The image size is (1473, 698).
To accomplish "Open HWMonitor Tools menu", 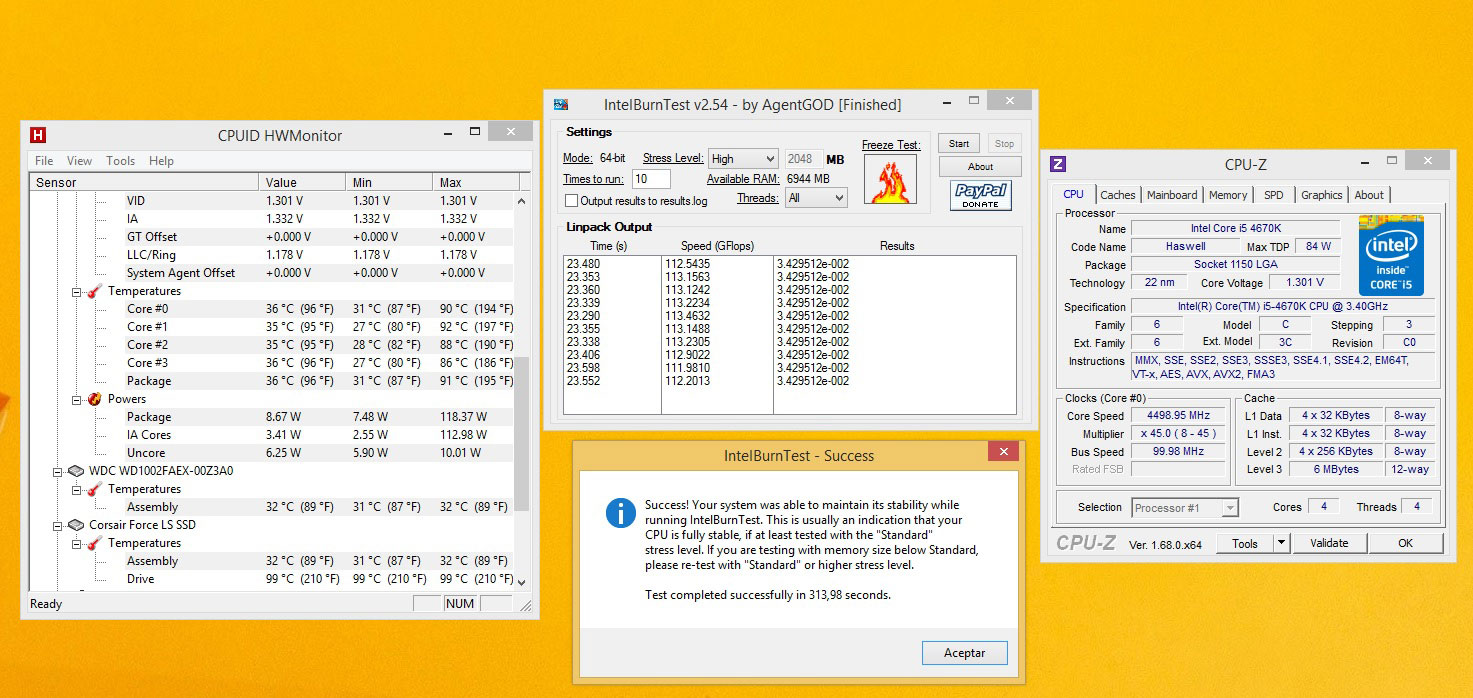I will 120,160.
